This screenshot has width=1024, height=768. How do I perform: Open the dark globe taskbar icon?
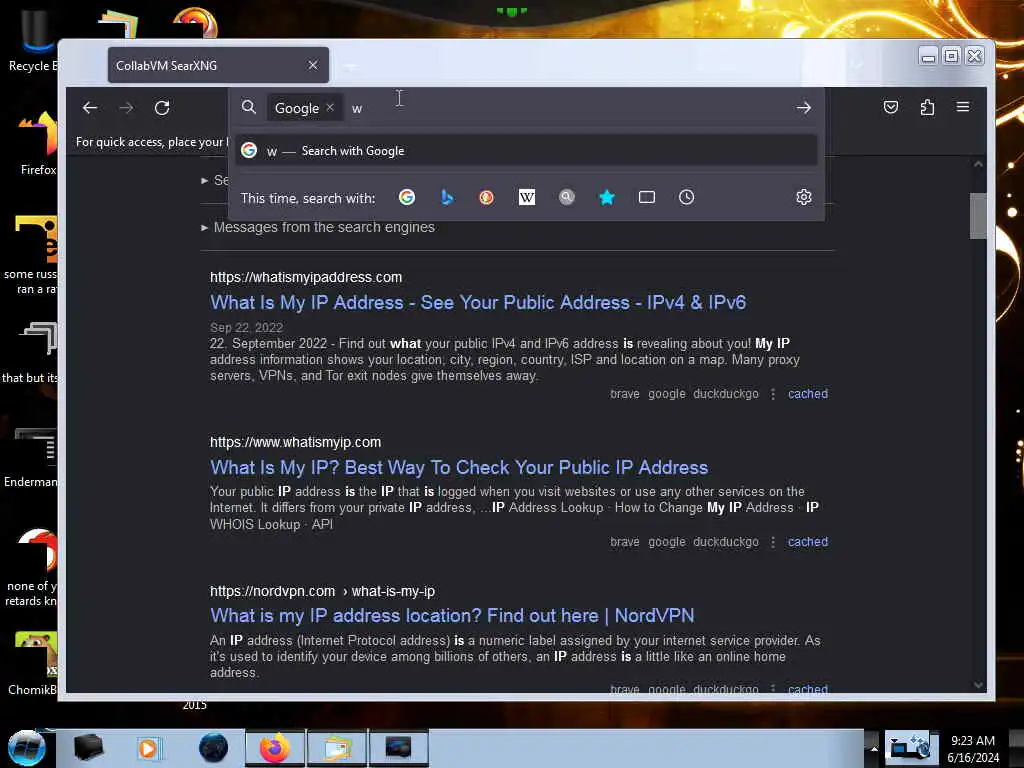point(213,748)
